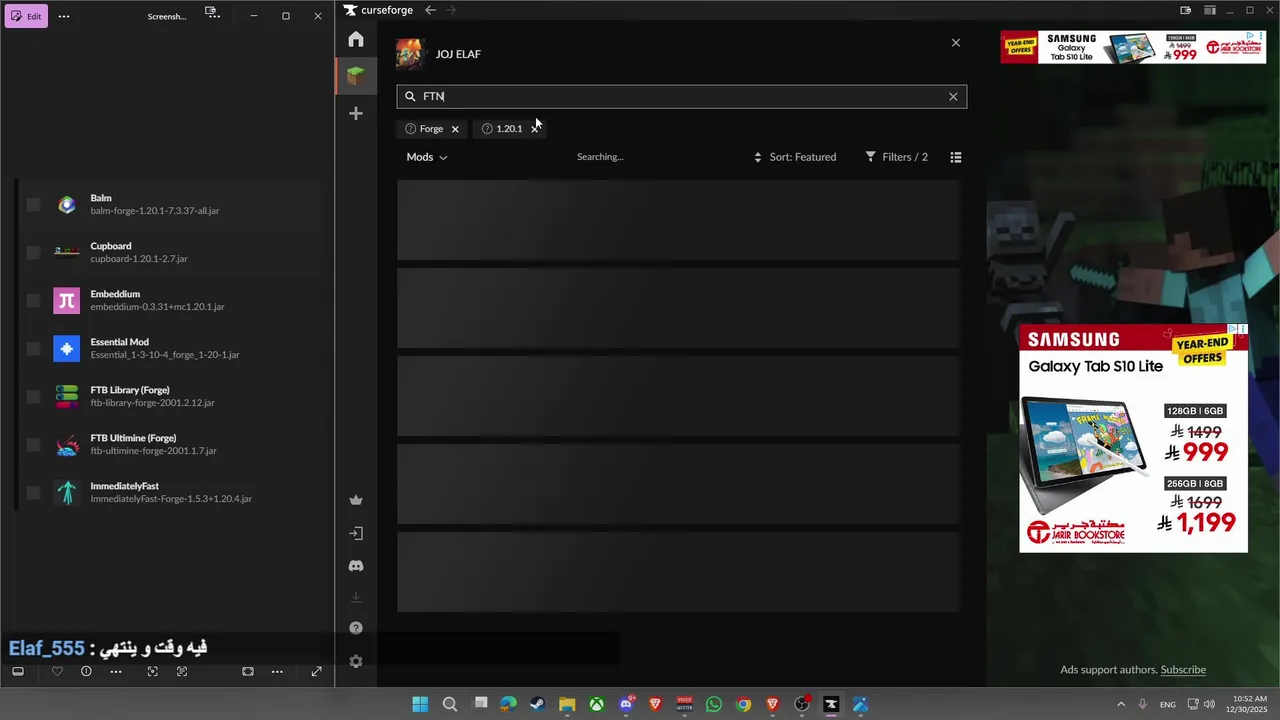Toggle the Balm mod checkbox
Viewport: 1280px width, 720px height.
(x=33, y=205)
